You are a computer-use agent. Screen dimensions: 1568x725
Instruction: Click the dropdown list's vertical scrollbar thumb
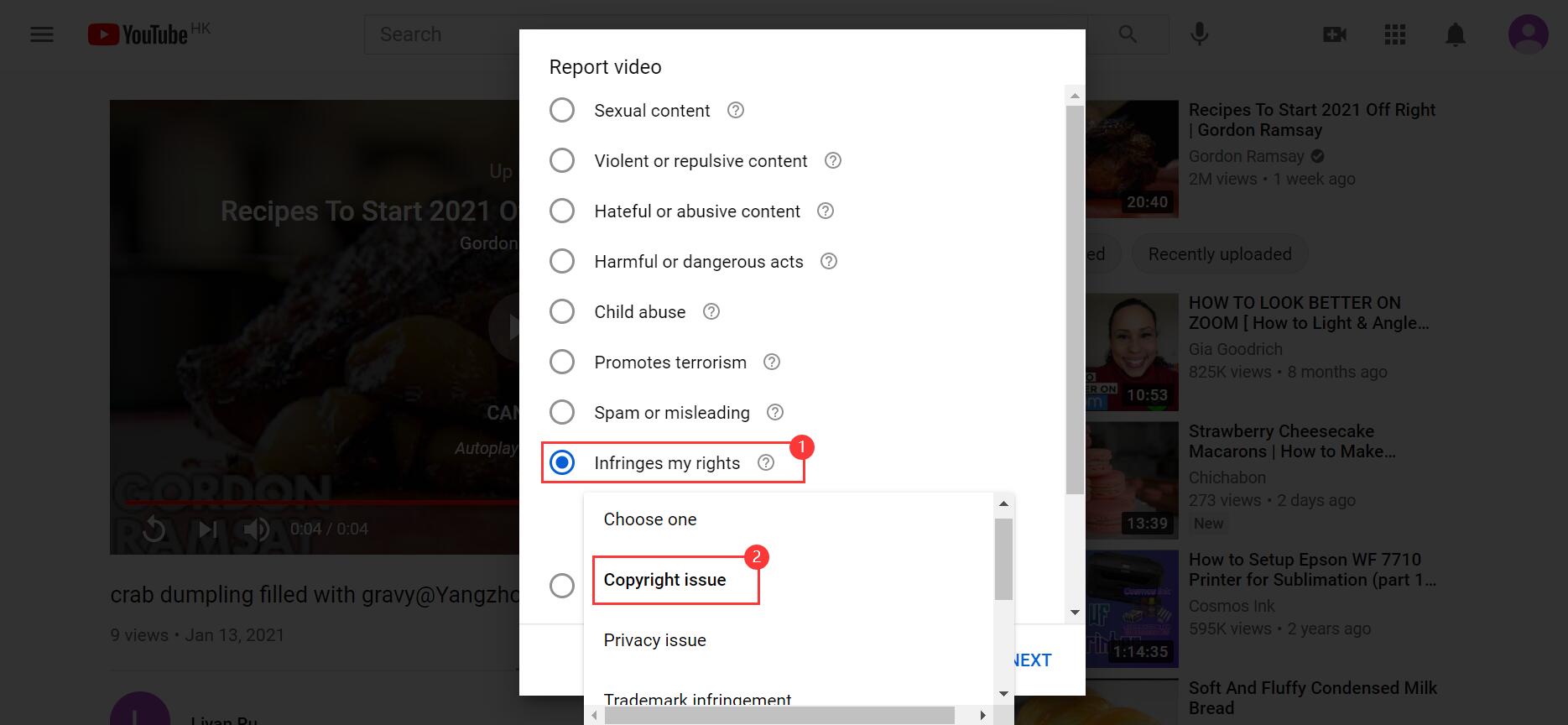click(x=1003, y=559)
